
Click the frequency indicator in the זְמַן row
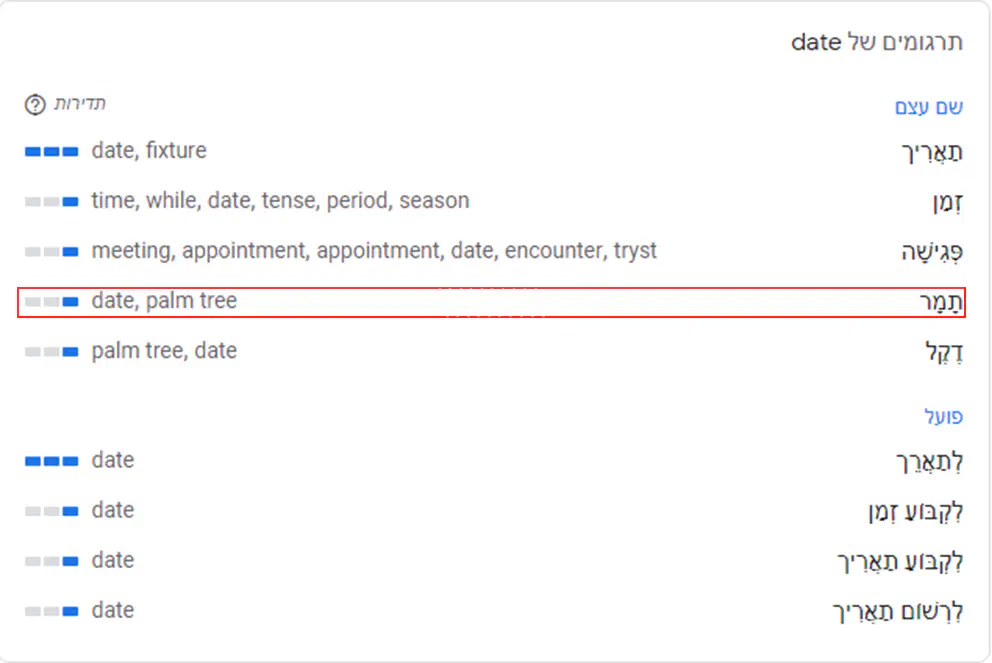tap(51, 201)
